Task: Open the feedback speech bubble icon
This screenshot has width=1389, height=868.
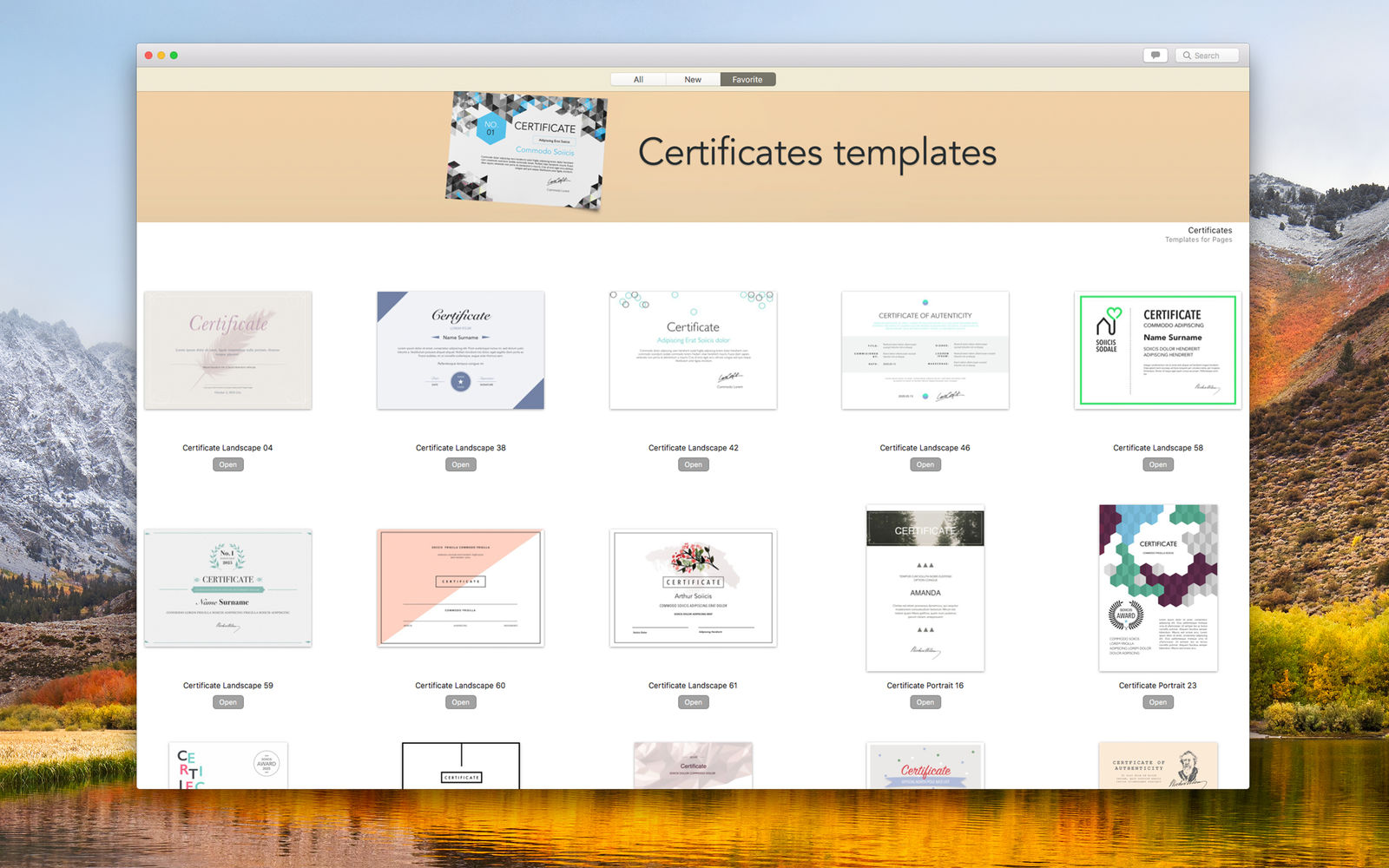Action: click(1155, 55)
